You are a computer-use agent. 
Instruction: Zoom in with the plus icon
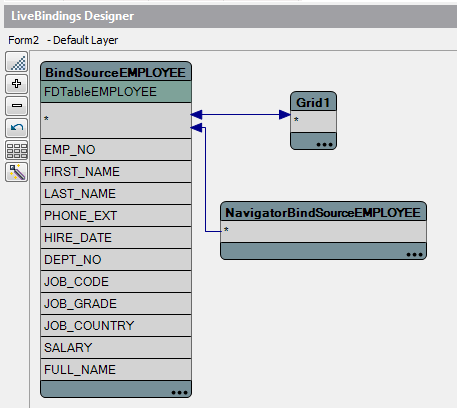click(17, 84)
